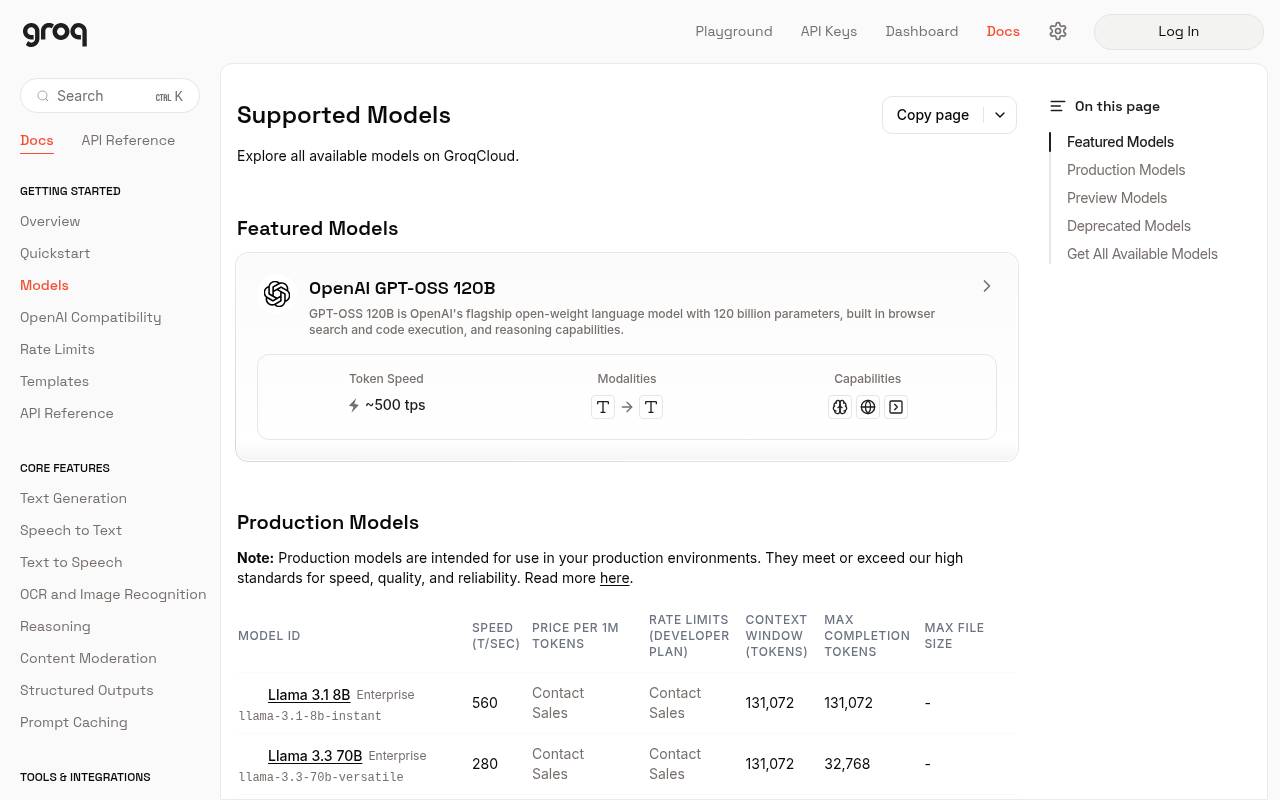1280x800 pixels.
Task: Click the code execution capability icon
Action: 896,407
